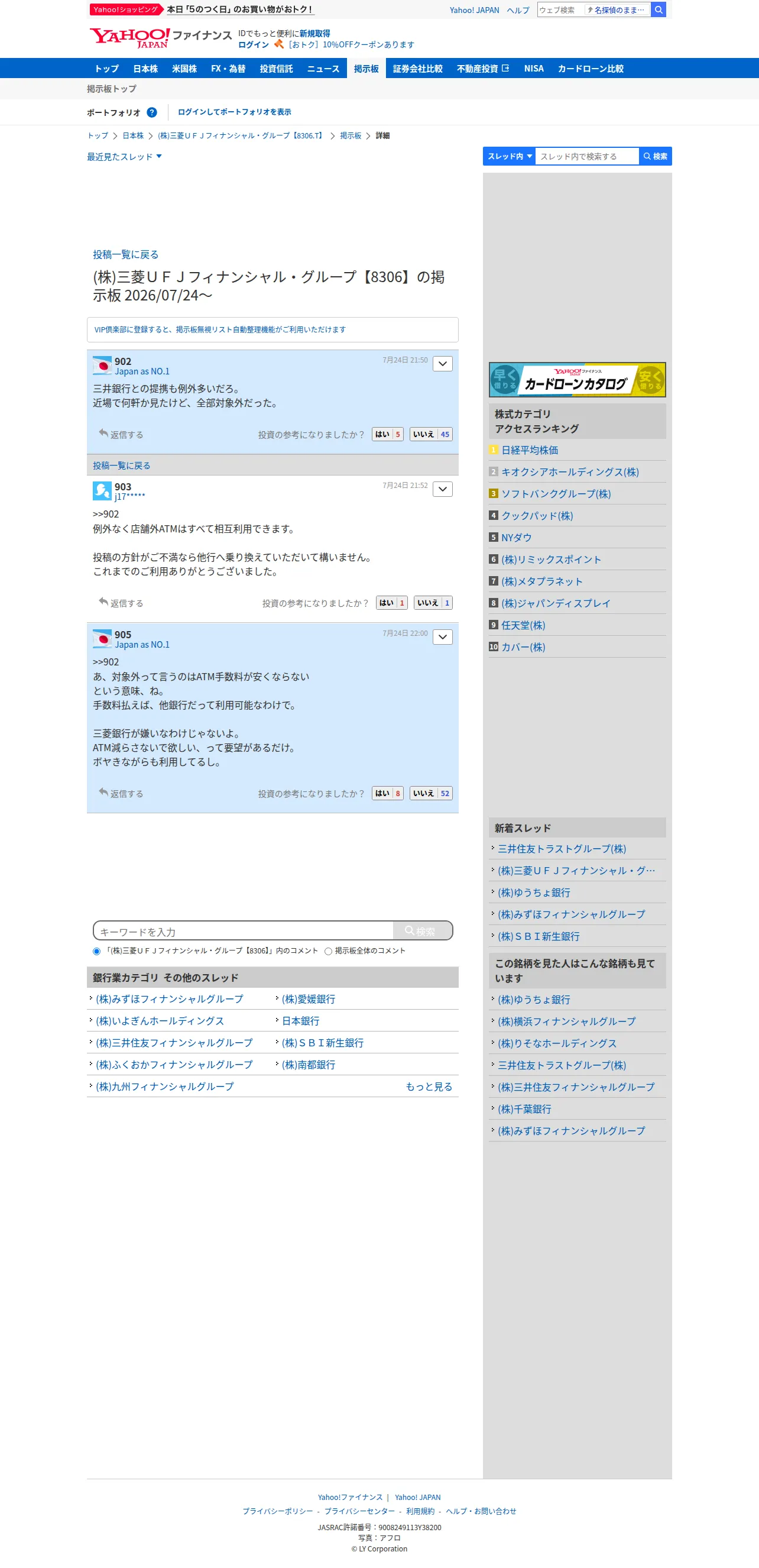Open (株)愛媛銀行 thread link
This screenshot has width=759, height=1568.
tap(309, 1000)
